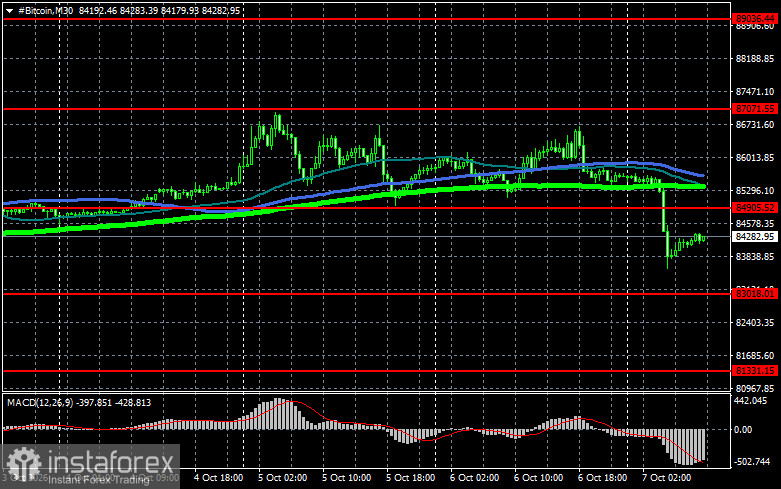The width and height of the screenshot is (781, 489).
Task: Click the 6 Oct 10:00 time label
Action: click(538, 478)
